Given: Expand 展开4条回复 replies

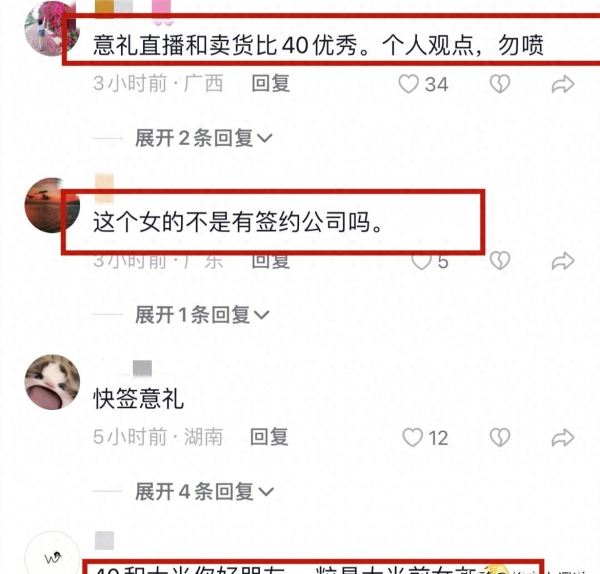Looking at the screenshot, I should (204, 491).
